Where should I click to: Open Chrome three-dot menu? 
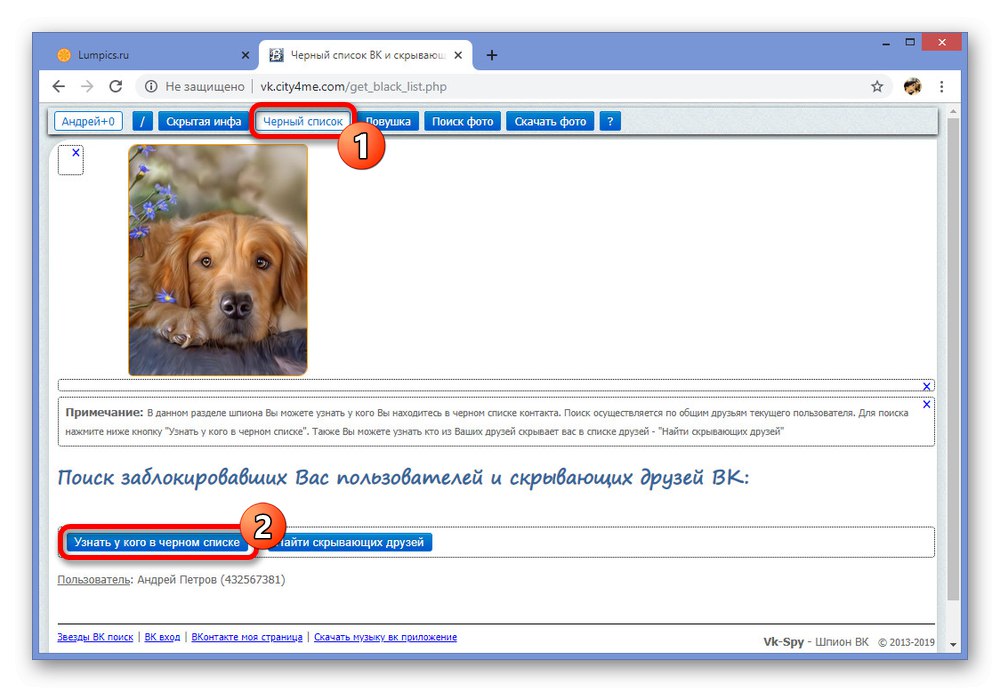pyautogui.click(x=941, y=86)
